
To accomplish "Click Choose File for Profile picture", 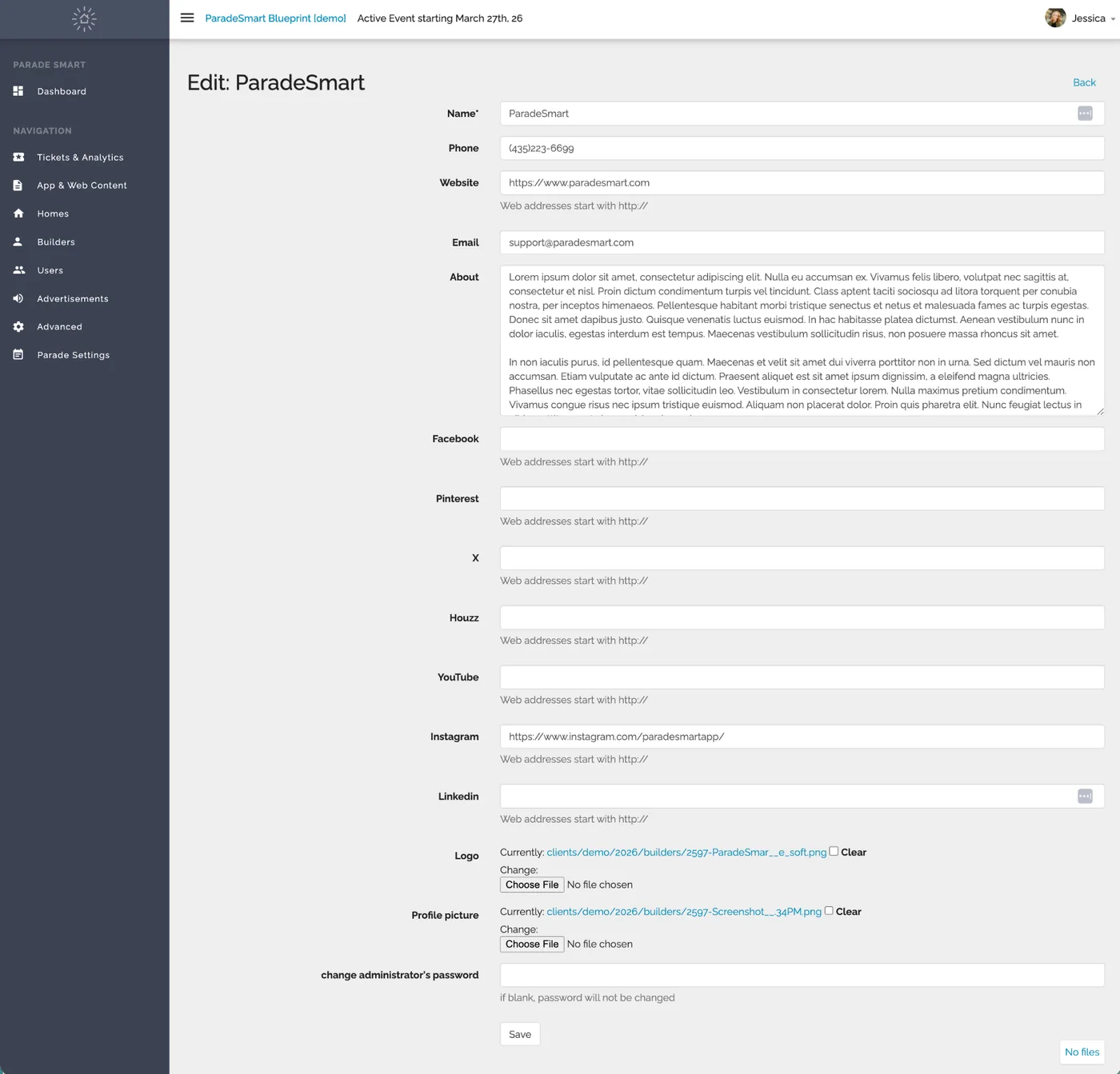I will 532,944.
